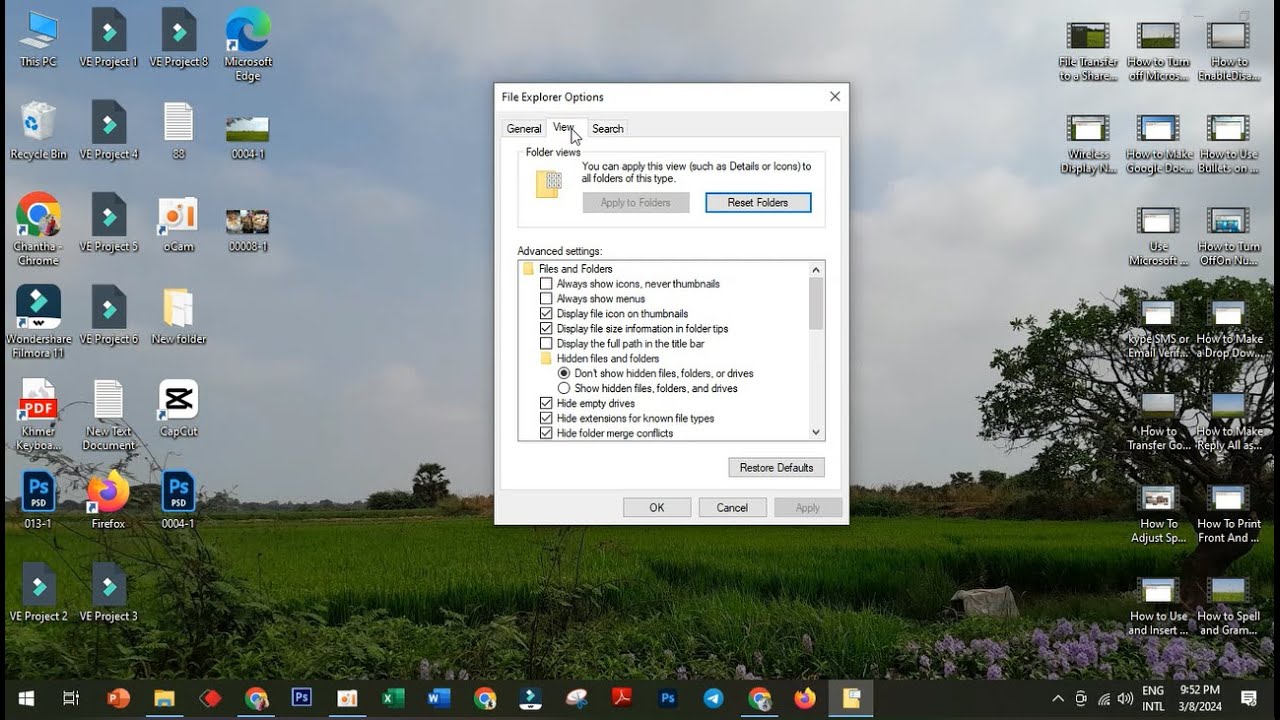This screenshot has width=1280, height=720.
Task: Enable Display the full path in title bar
Action: 546,344
